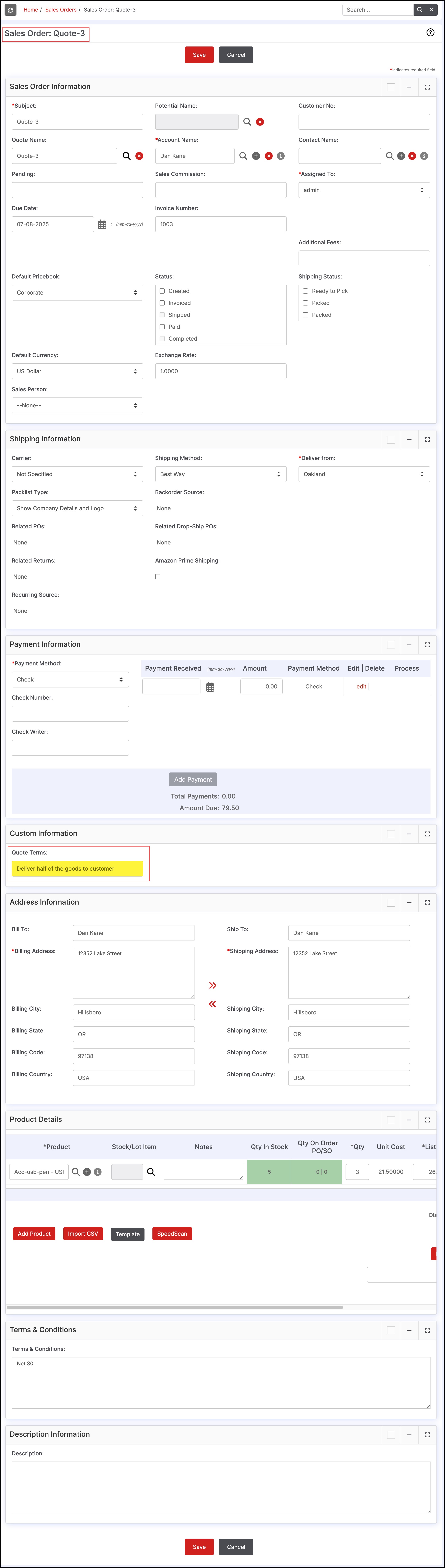Add a new account with the plus icon
The image size is (445, 1568).
tap(256, 156)
